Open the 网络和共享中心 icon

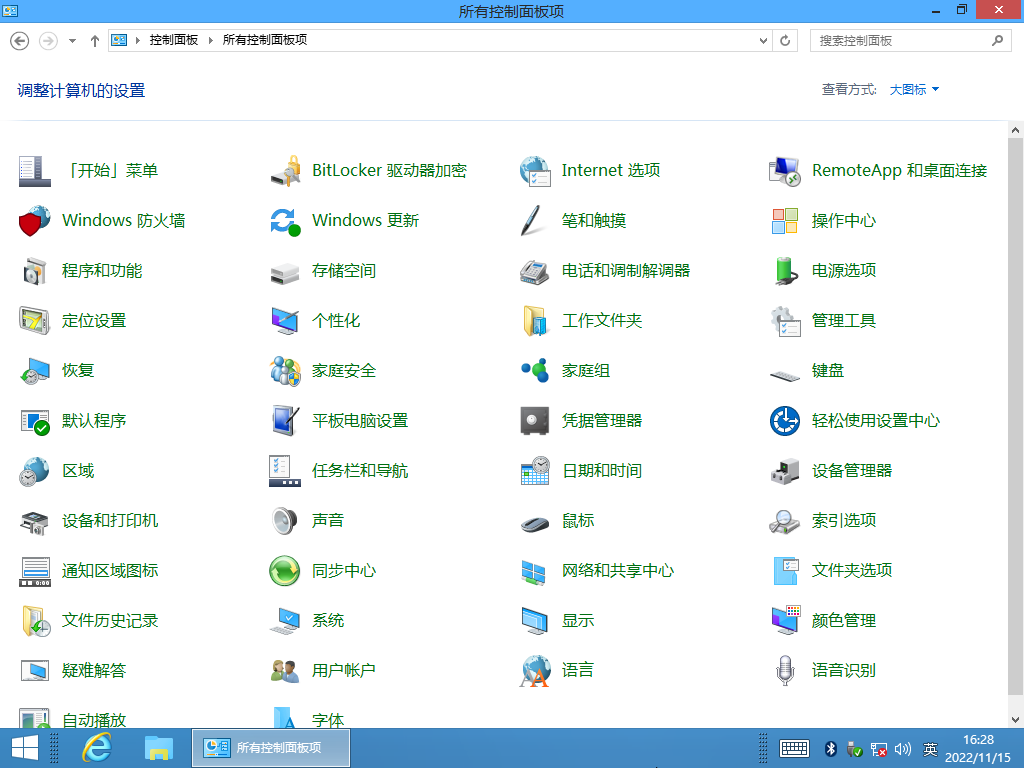tap(536, 571)
